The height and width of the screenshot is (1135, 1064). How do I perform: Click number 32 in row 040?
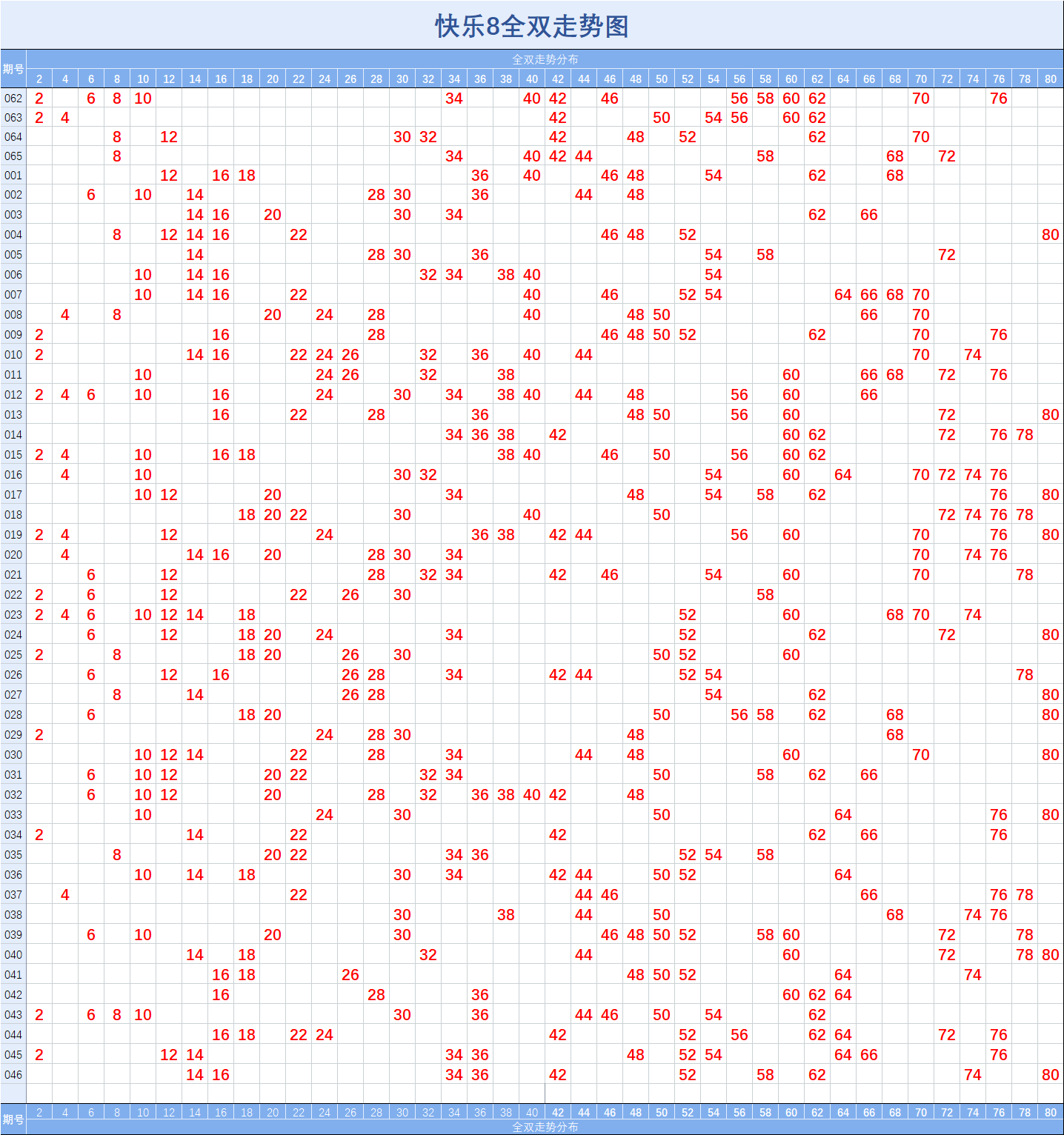(428, 955)
